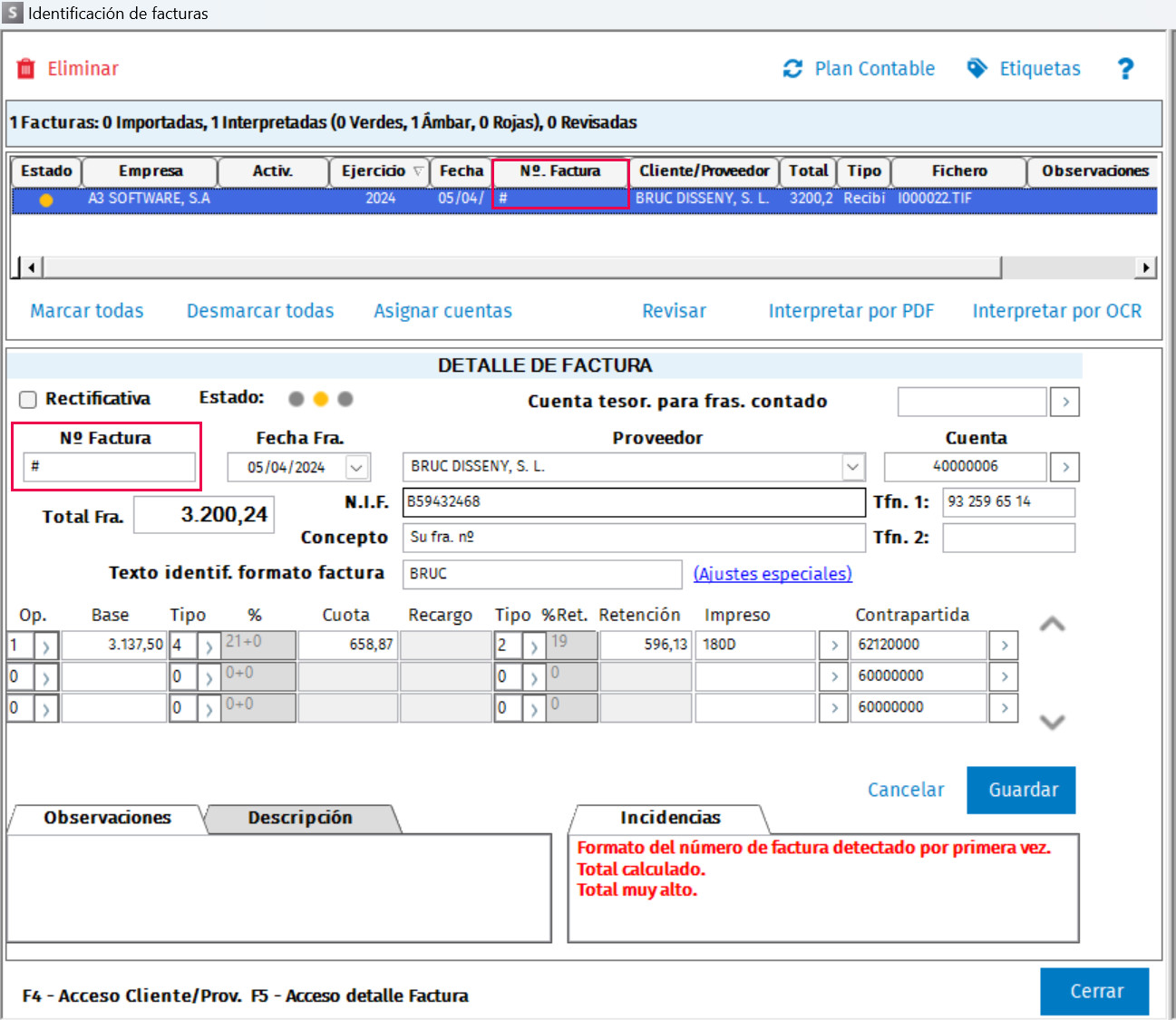Click the Nº Factura input field
Viewport: 1176px width, 1020px height.
click(109, 467)
